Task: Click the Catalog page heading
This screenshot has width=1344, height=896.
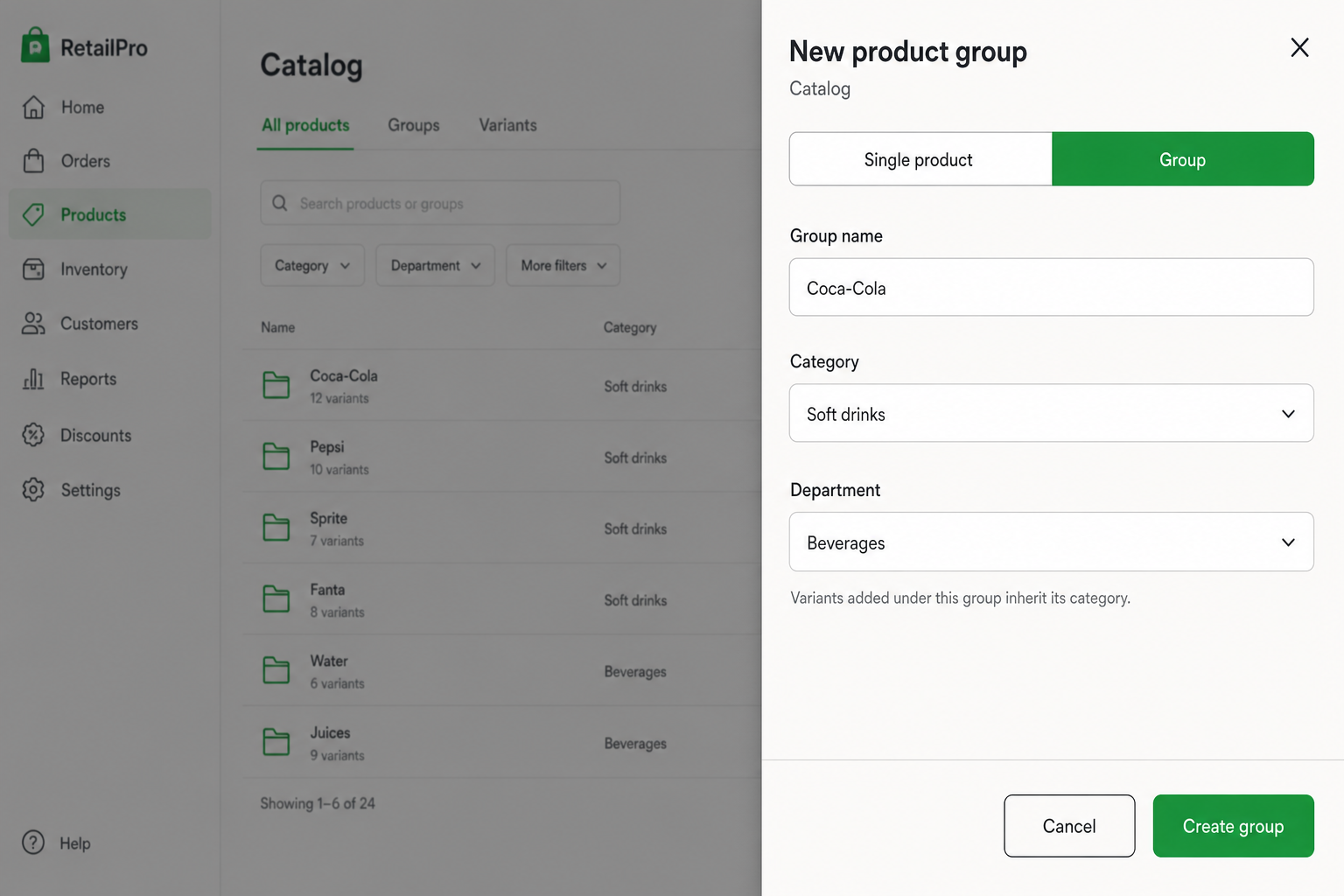Action: point(311,66)
